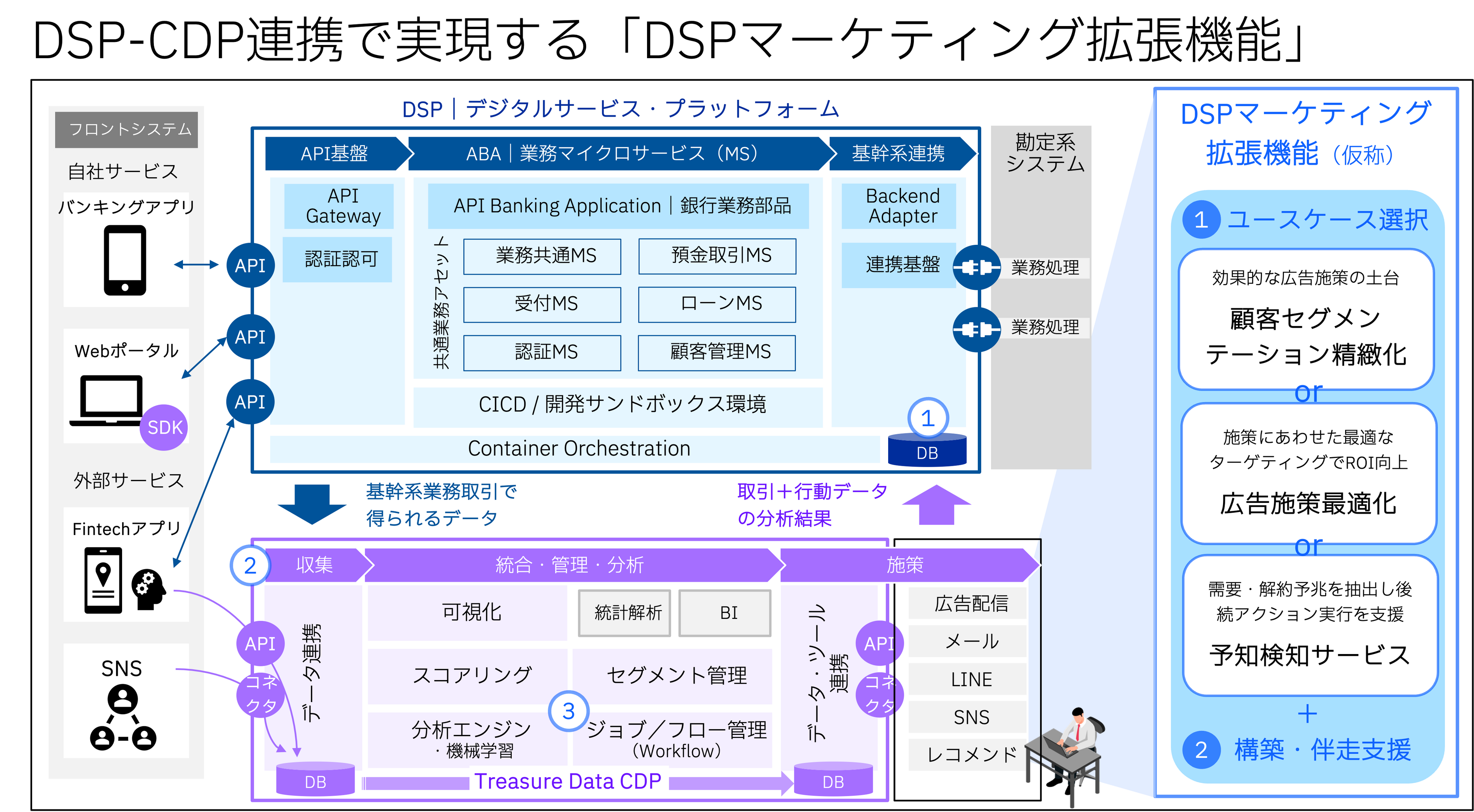The width and height of the screenshot is (1474, 812).
Task: Click the smartphone banking app icon
Action: click(125, 260)
